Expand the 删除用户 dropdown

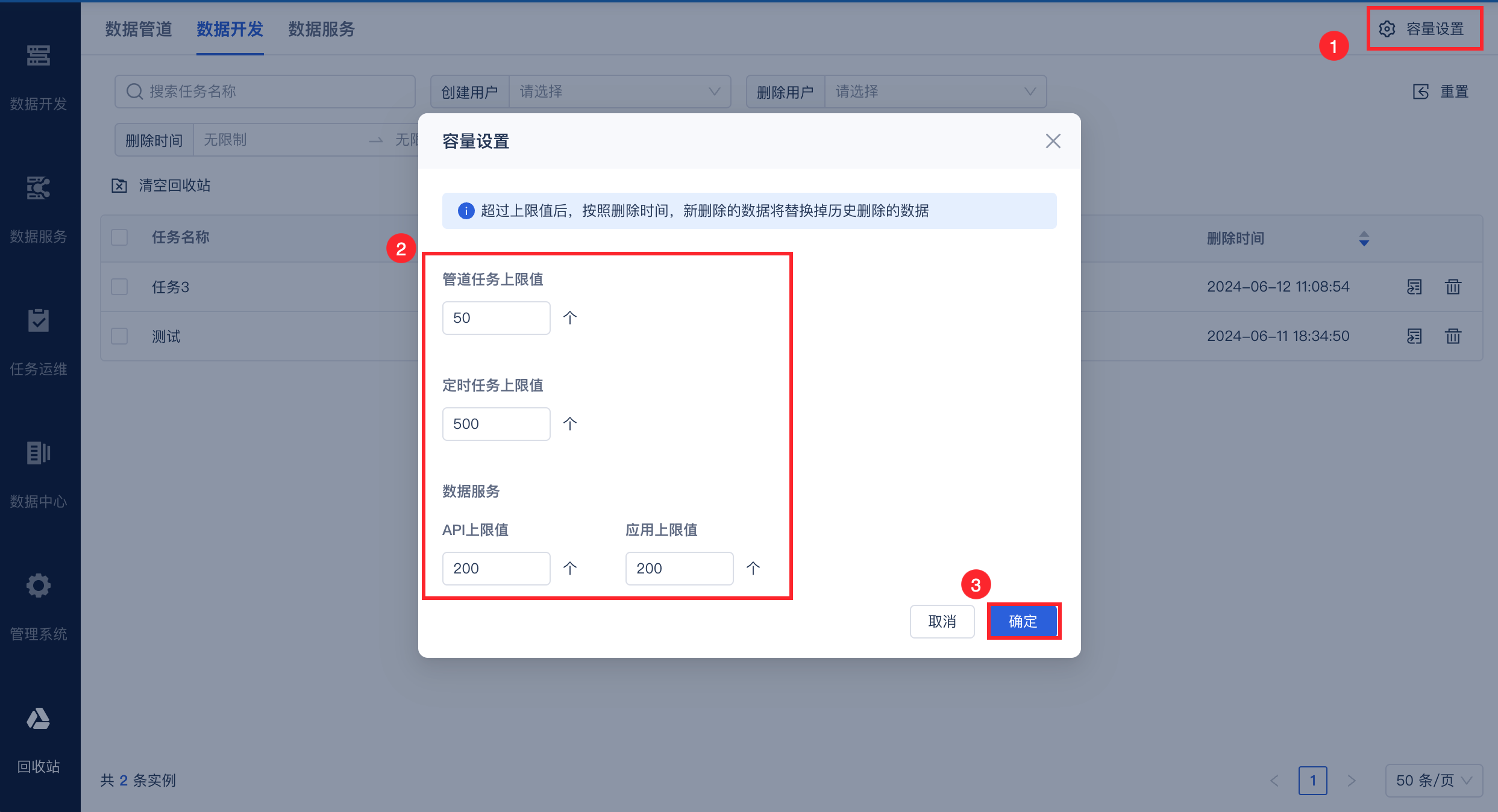[935, 92]
